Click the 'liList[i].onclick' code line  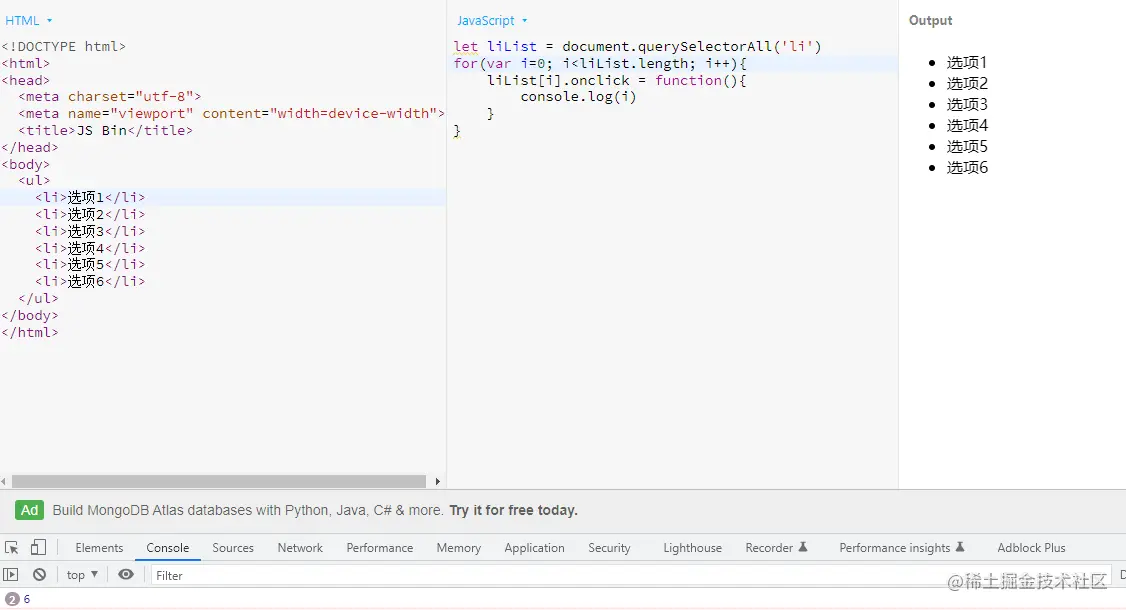tap(617, 80)
